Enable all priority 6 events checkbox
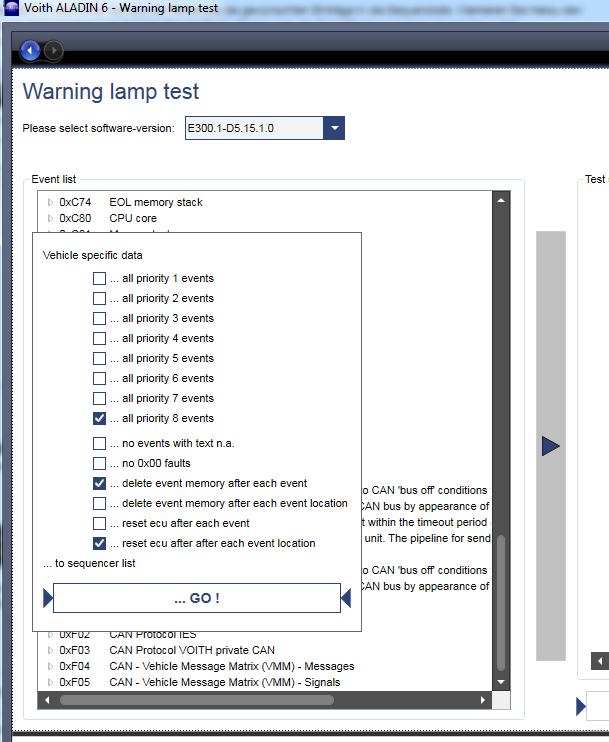Screen dimensions: 609x742 click(x=99, y=378)
